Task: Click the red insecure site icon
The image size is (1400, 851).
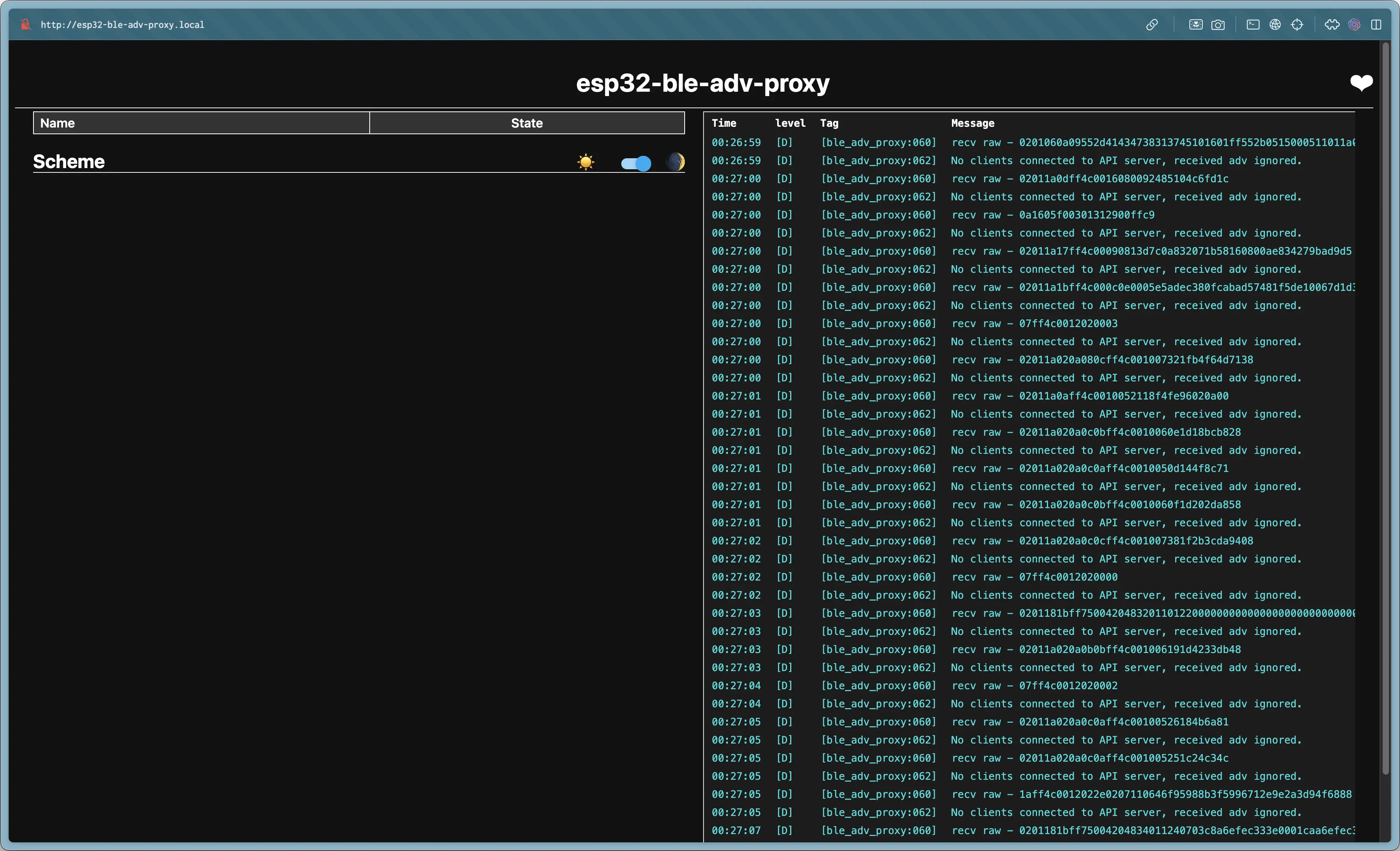Action: click(x=26, y=24)
